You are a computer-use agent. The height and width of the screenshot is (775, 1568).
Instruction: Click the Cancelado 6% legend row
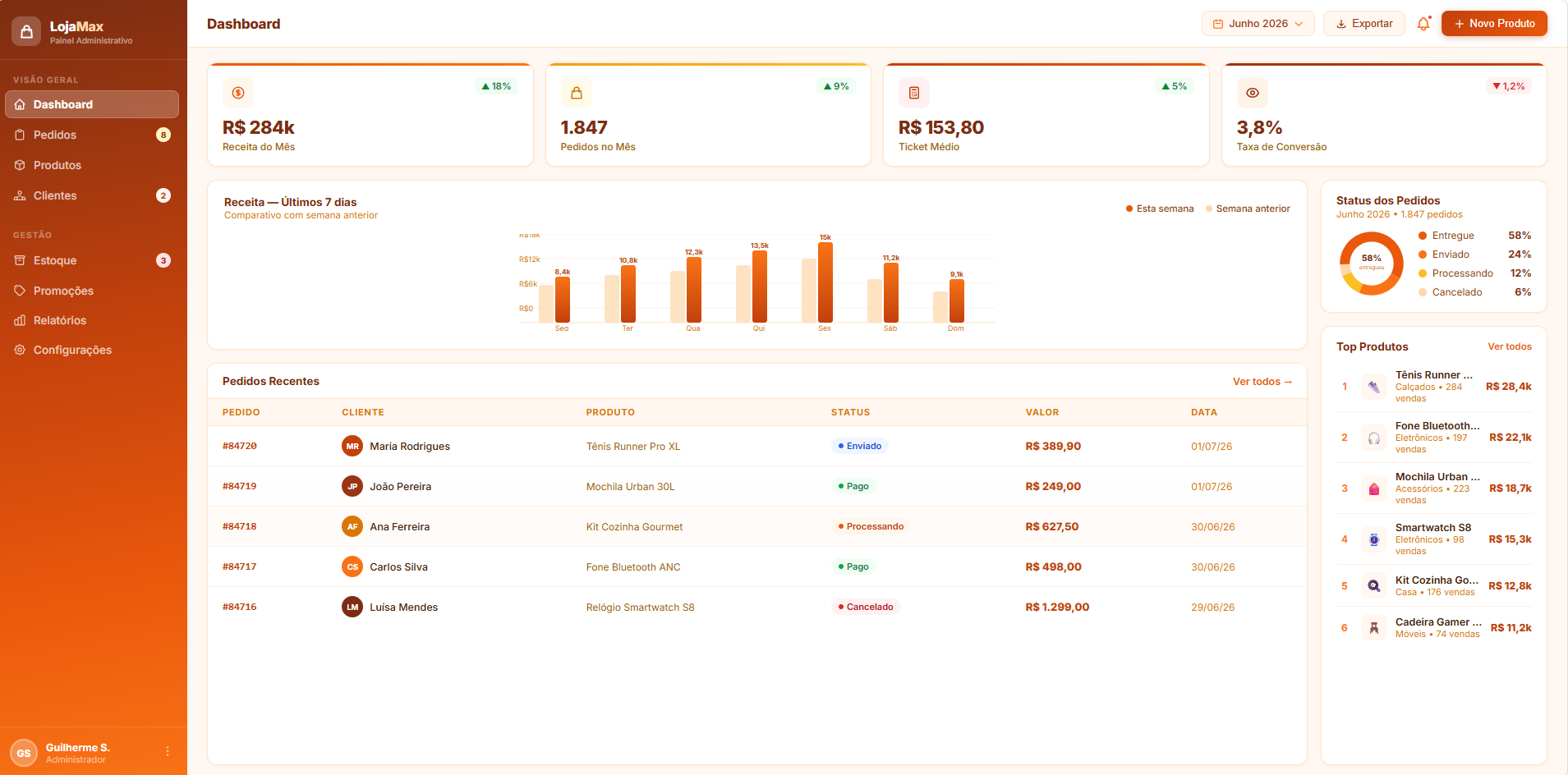(1475, 292)
